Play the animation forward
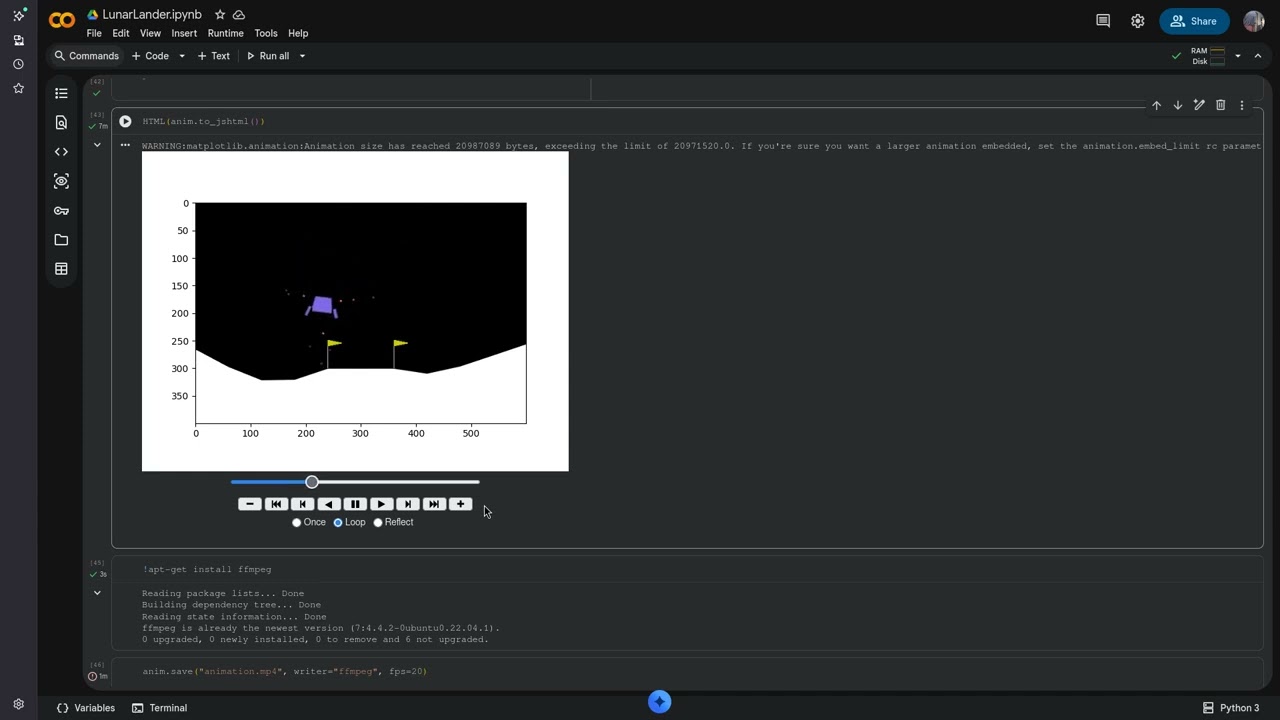 pyautogui.click(x=381, y=504)
